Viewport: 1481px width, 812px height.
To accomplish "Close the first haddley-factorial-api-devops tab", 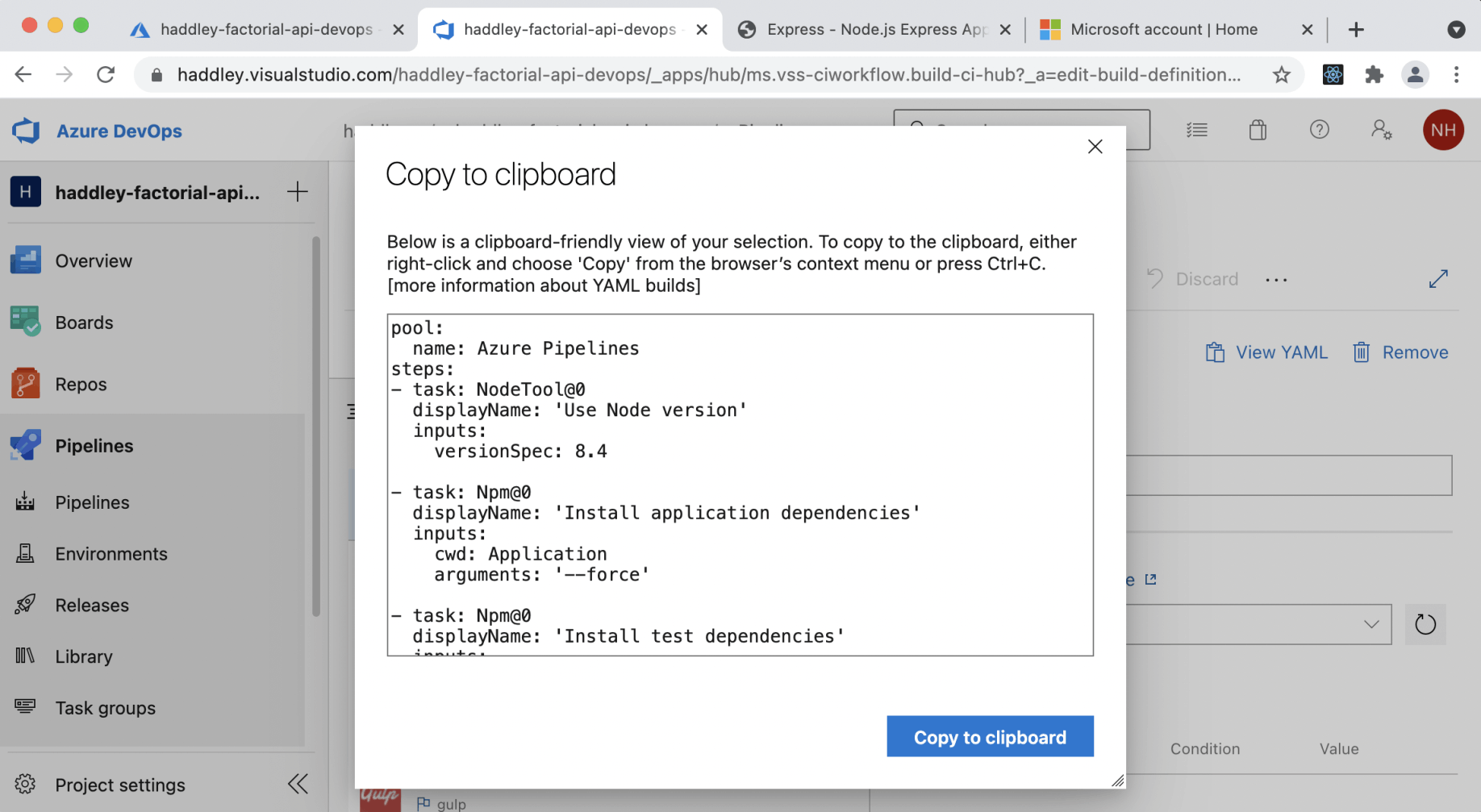I will tap(398, 30).
